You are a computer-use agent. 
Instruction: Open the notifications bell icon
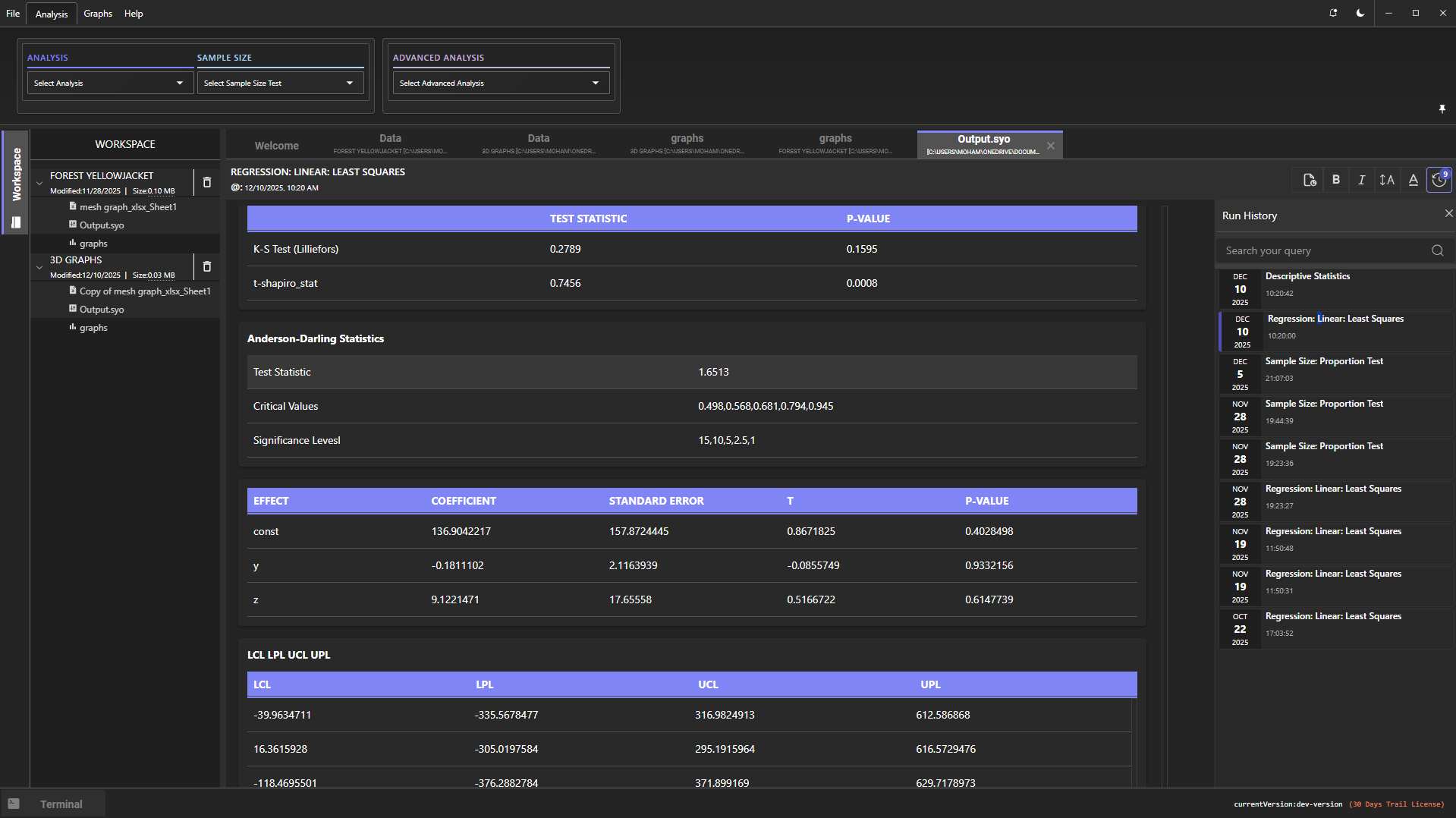[x=1333, y=13]
